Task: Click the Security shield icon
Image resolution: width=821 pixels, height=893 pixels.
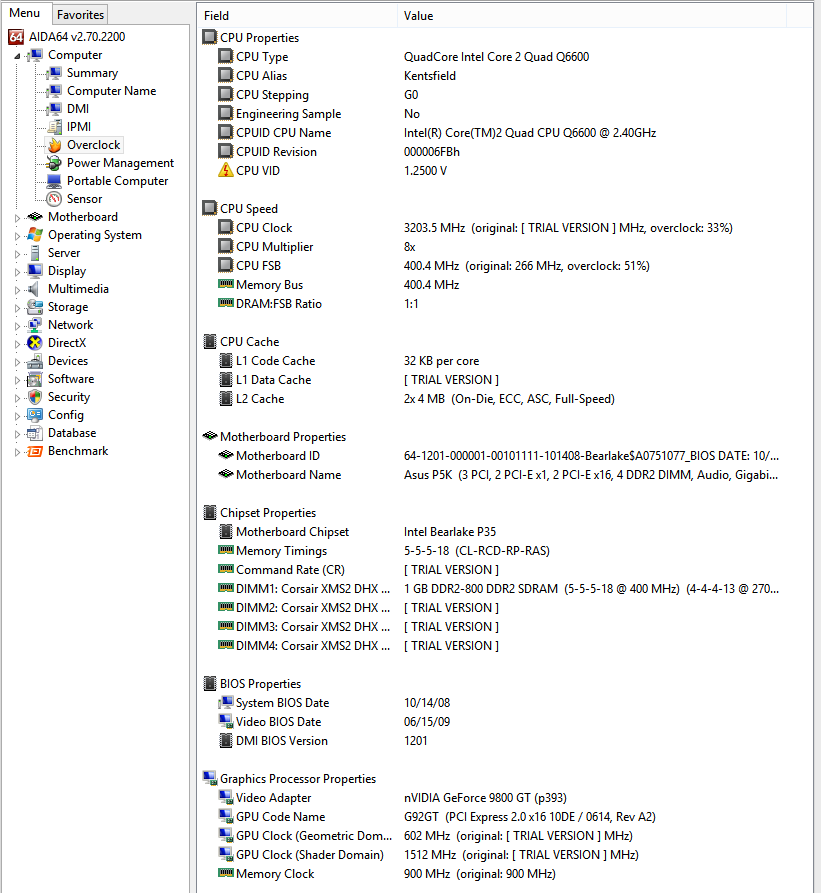Action: pyautogui.click(x=35, y=397)
